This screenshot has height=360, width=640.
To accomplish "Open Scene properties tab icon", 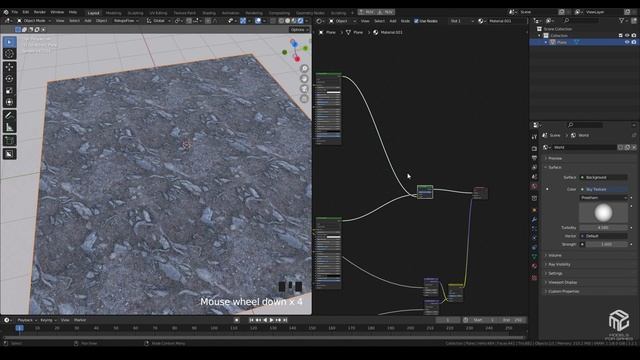I will [534, 177].
